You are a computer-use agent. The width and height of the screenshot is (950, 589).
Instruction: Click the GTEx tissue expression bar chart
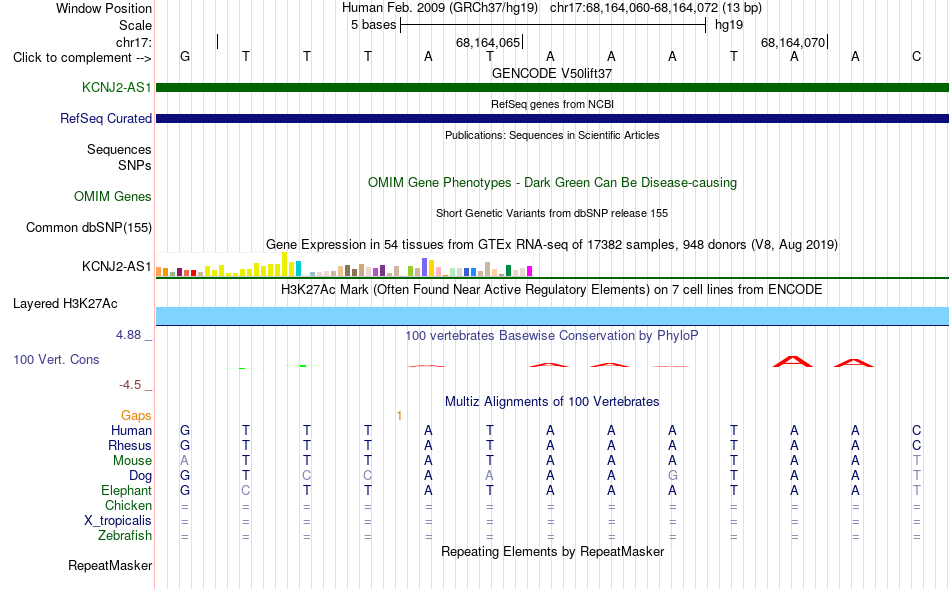(344, 265)
